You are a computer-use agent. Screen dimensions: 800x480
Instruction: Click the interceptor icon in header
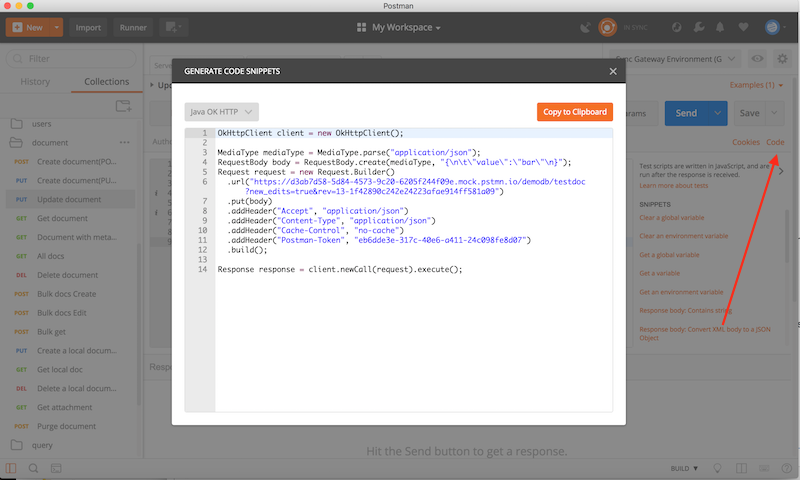coord(677,28)
